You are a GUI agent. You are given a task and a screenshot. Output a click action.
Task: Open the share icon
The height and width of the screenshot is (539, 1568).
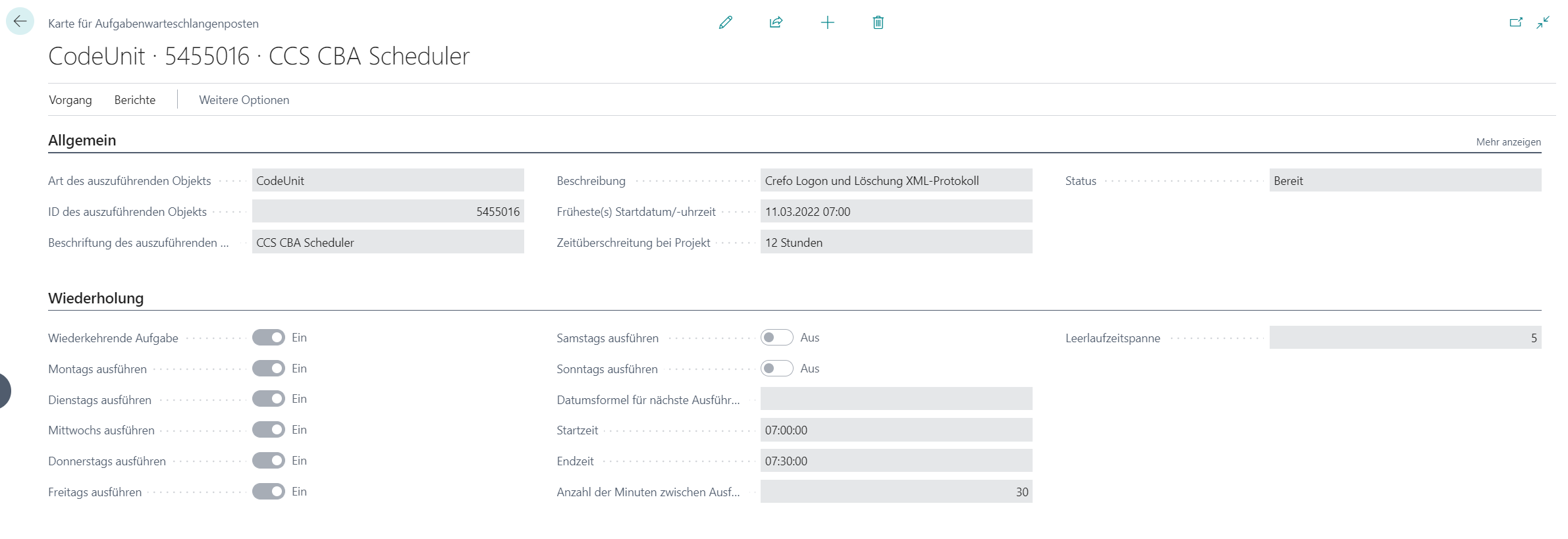pos(776,23)
